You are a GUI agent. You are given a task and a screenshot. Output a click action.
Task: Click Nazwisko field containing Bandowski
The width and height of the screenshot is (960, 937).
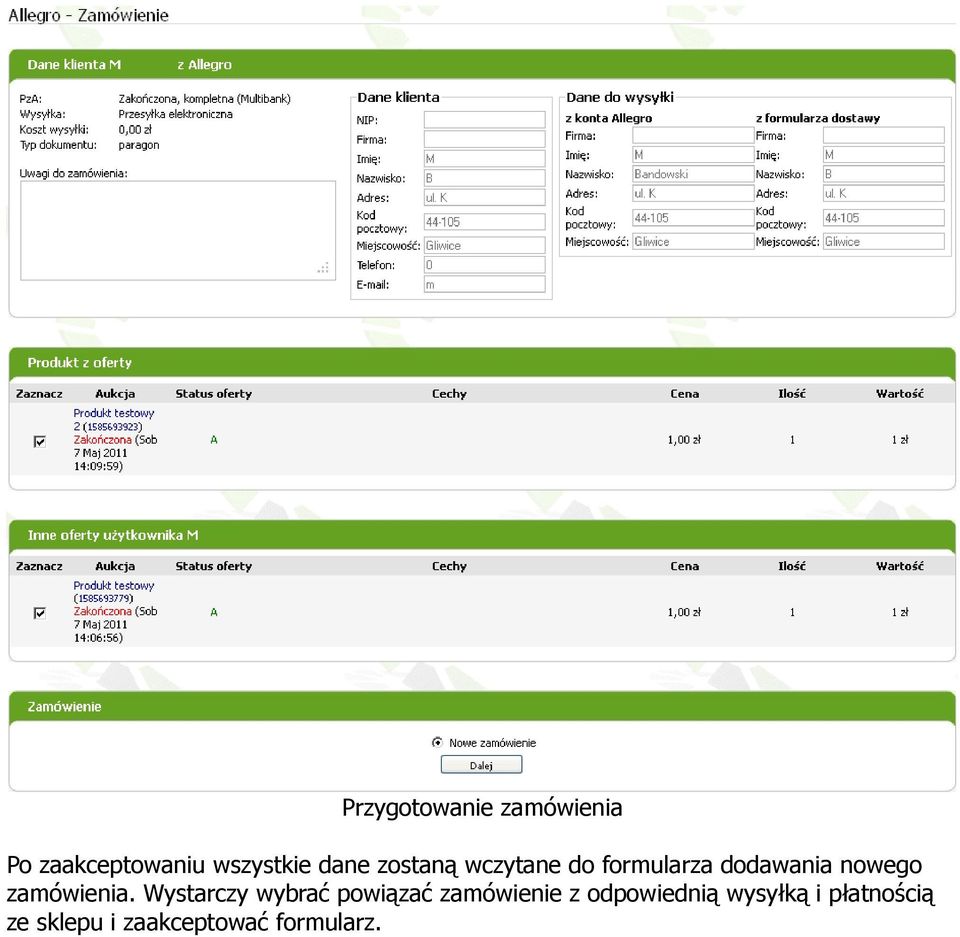coord(693,174)
